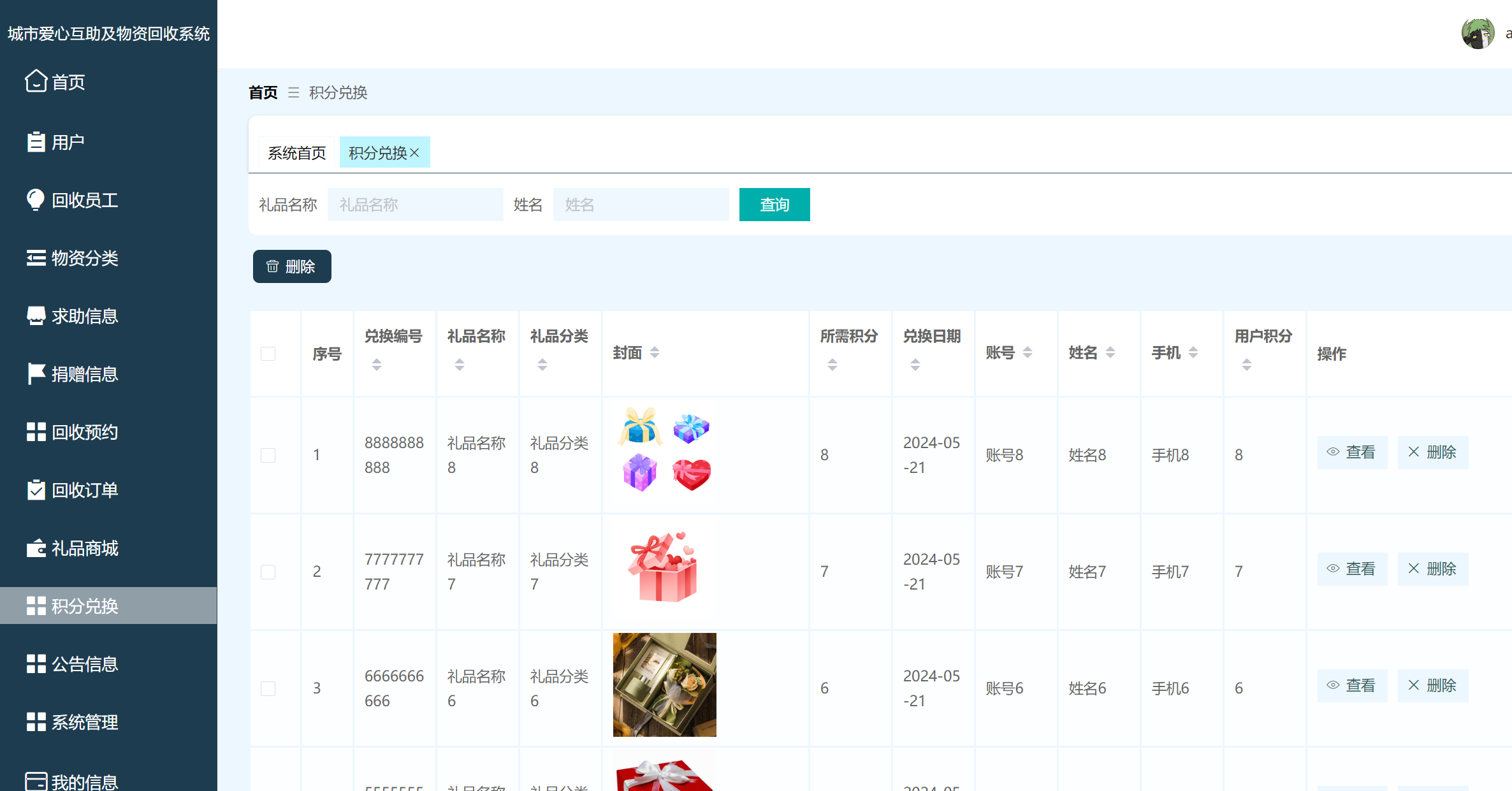Open 礼品商城 via its shop icon
This screenshot has height=791, width=1512.
pos(36,548)
